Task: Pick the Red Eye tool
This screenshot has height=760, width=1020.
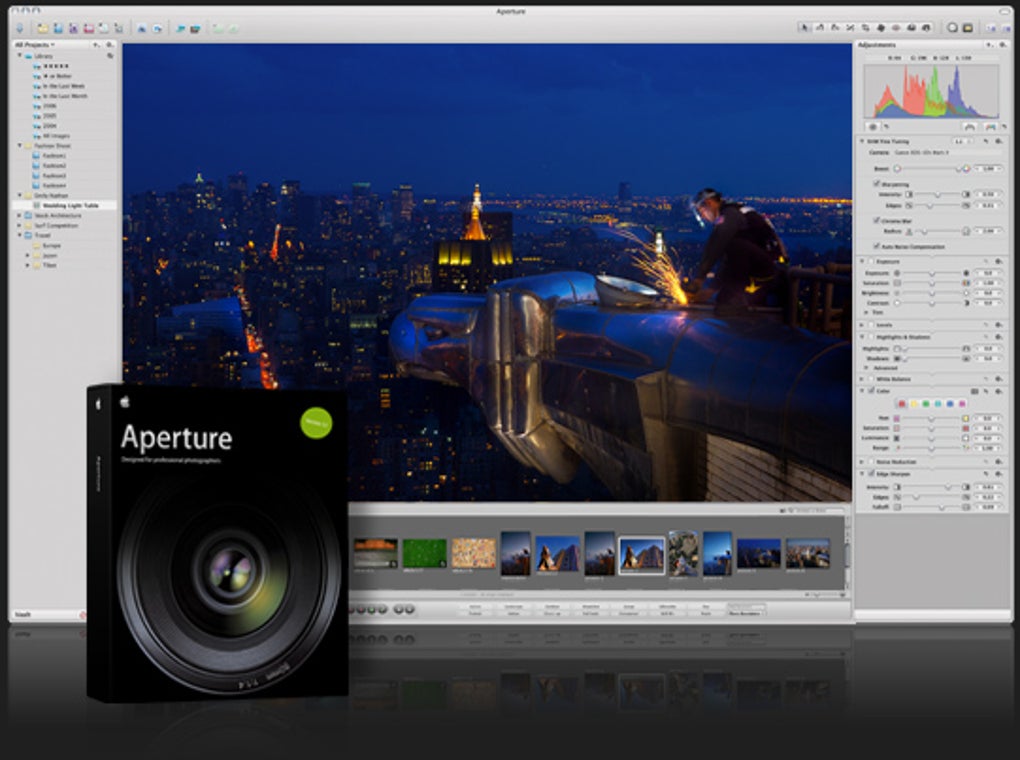Action: 896,27
